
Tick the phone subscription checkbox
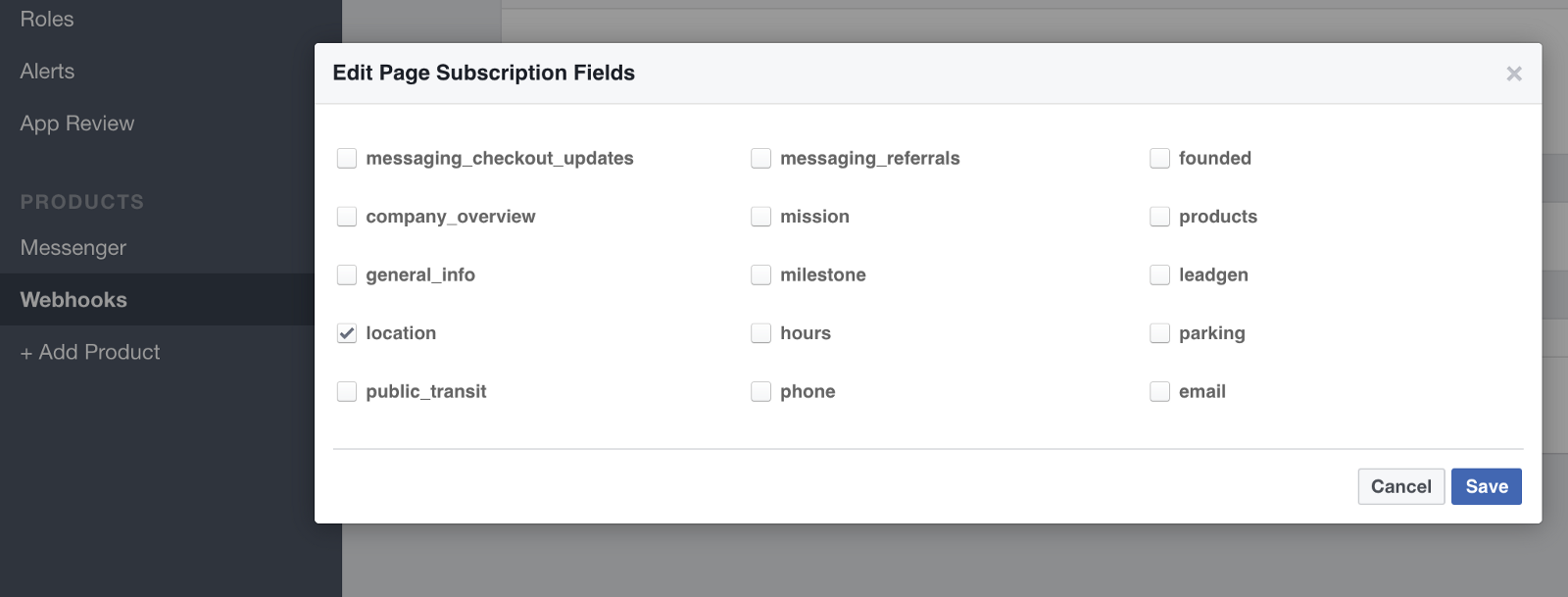(760, 392)
